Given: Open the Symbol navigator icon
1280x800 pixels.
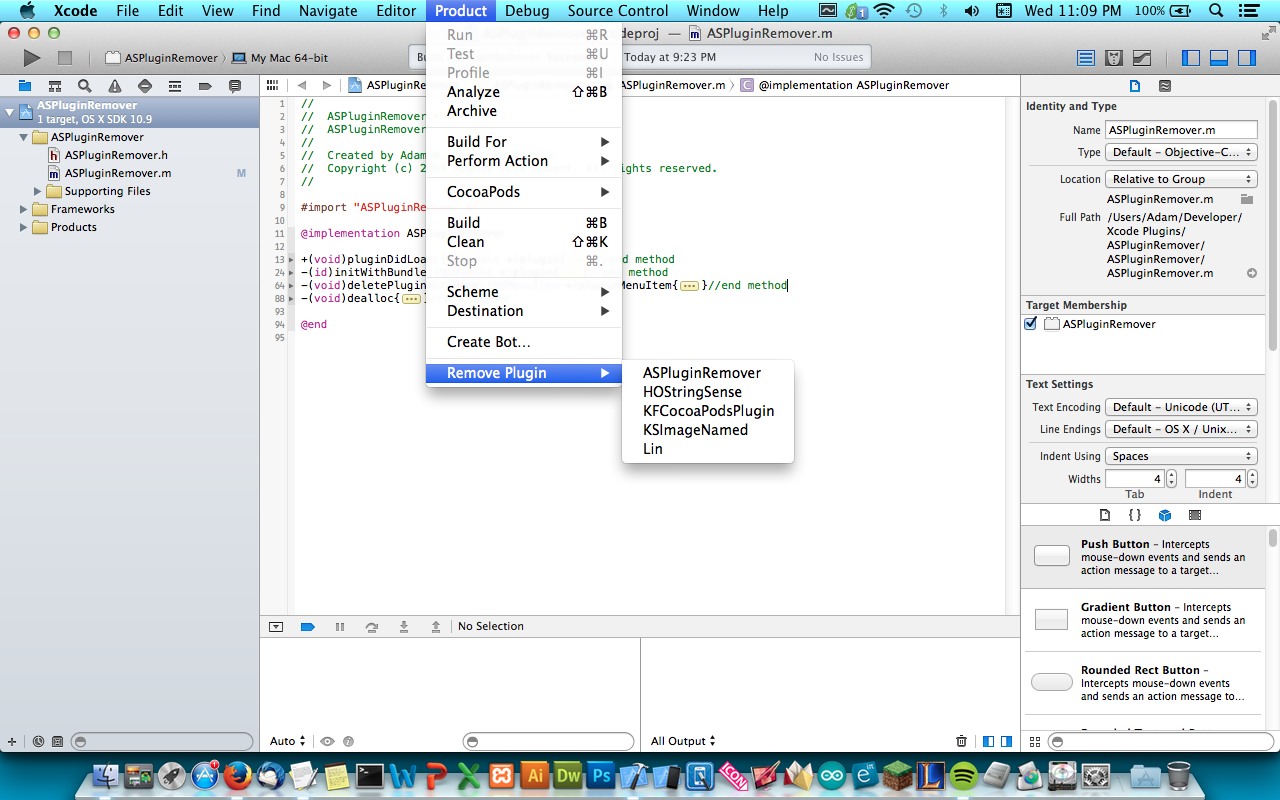Looking at the screenshot, I should pyautogui.click(x=55, y=86).
